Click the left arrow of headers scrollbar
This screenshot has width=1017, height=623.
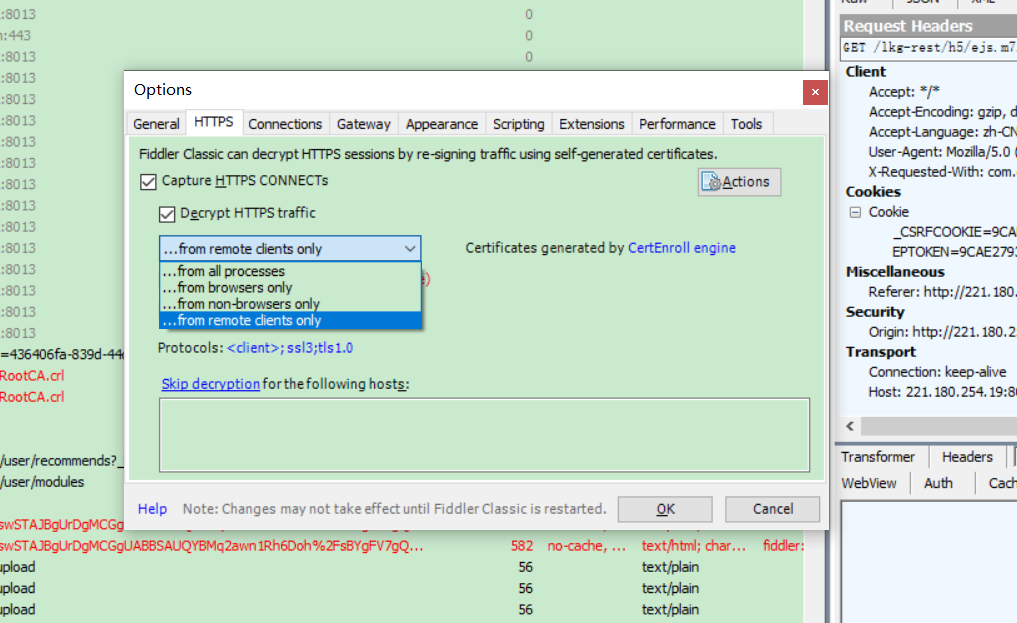click(x=850, y=426)
